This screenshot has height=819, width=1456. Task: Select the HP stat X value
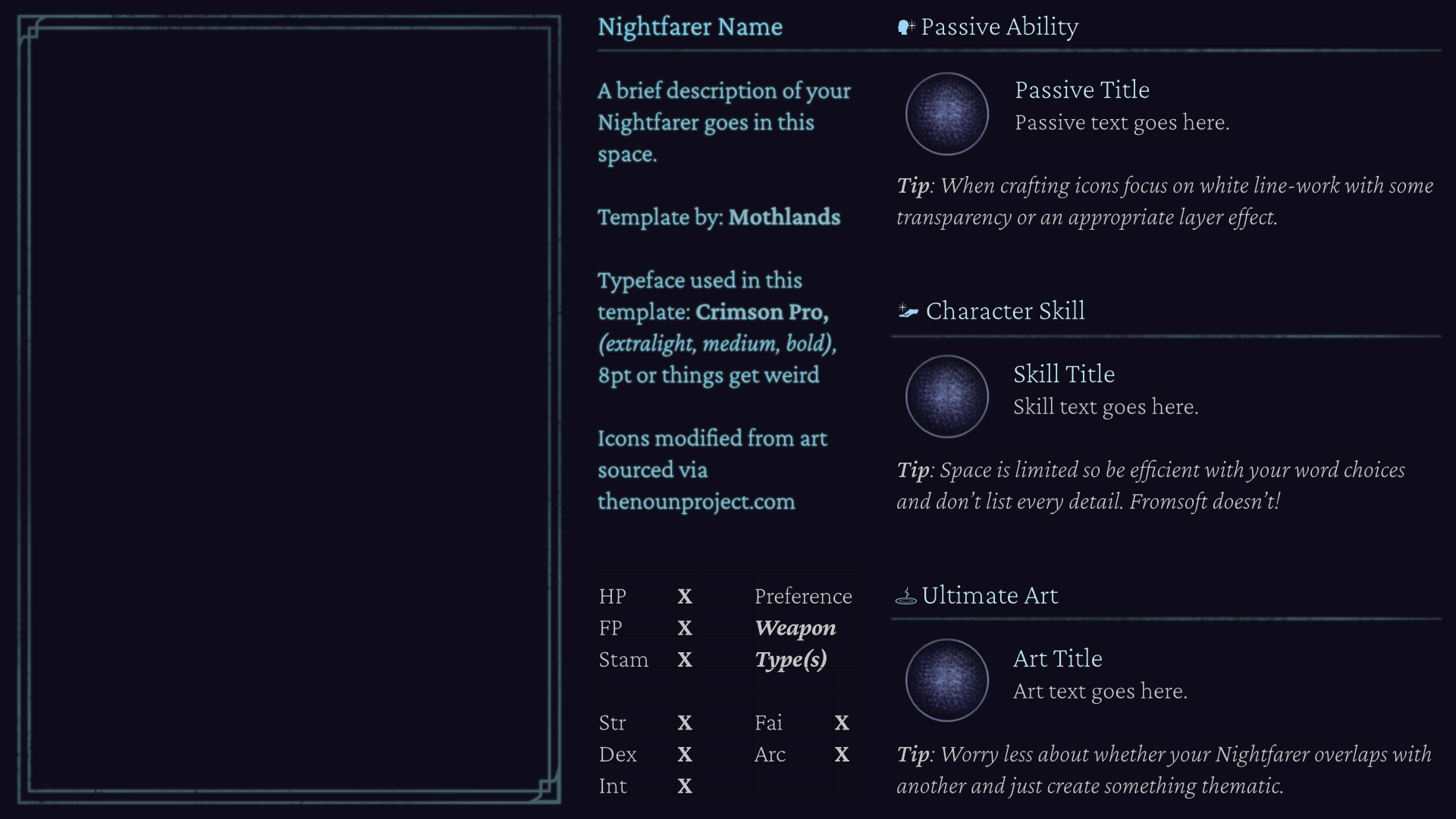click(685, 597)
